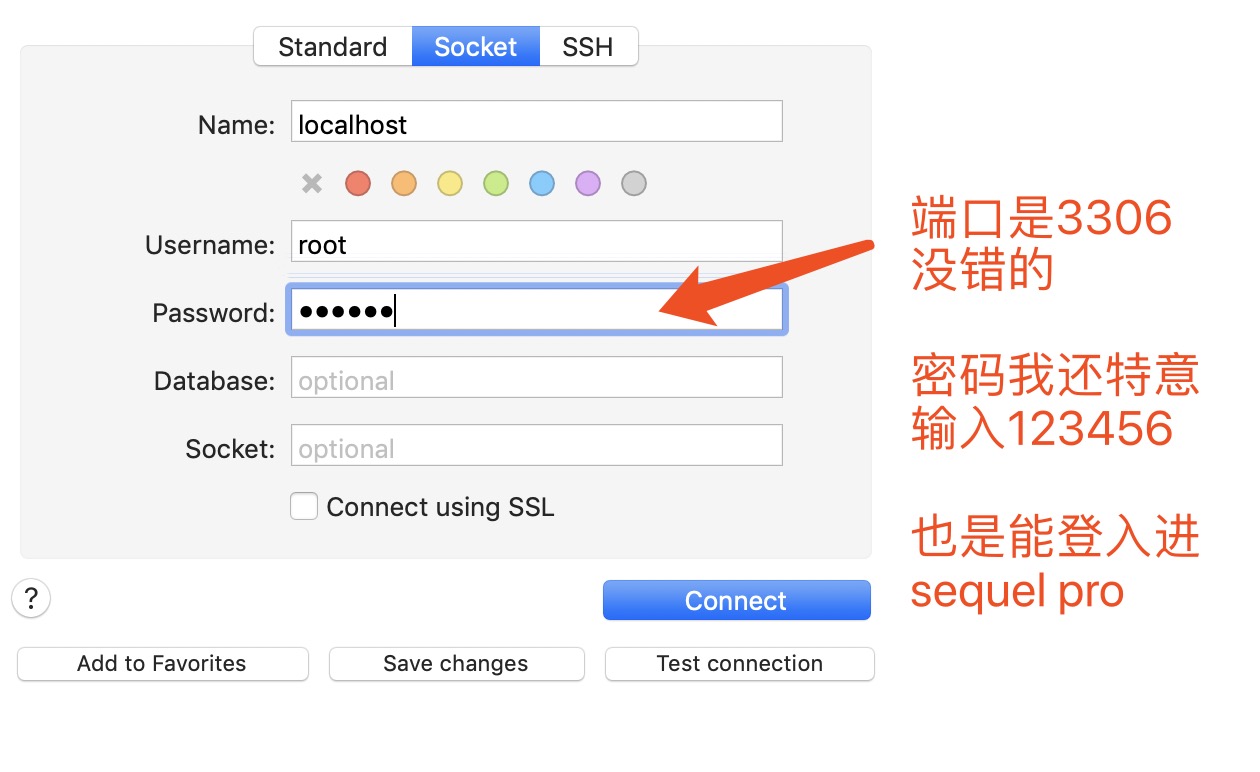The height and width of the screenshot is (772, 1260).
Task: Click Save changes
Action: click(456, 663)
